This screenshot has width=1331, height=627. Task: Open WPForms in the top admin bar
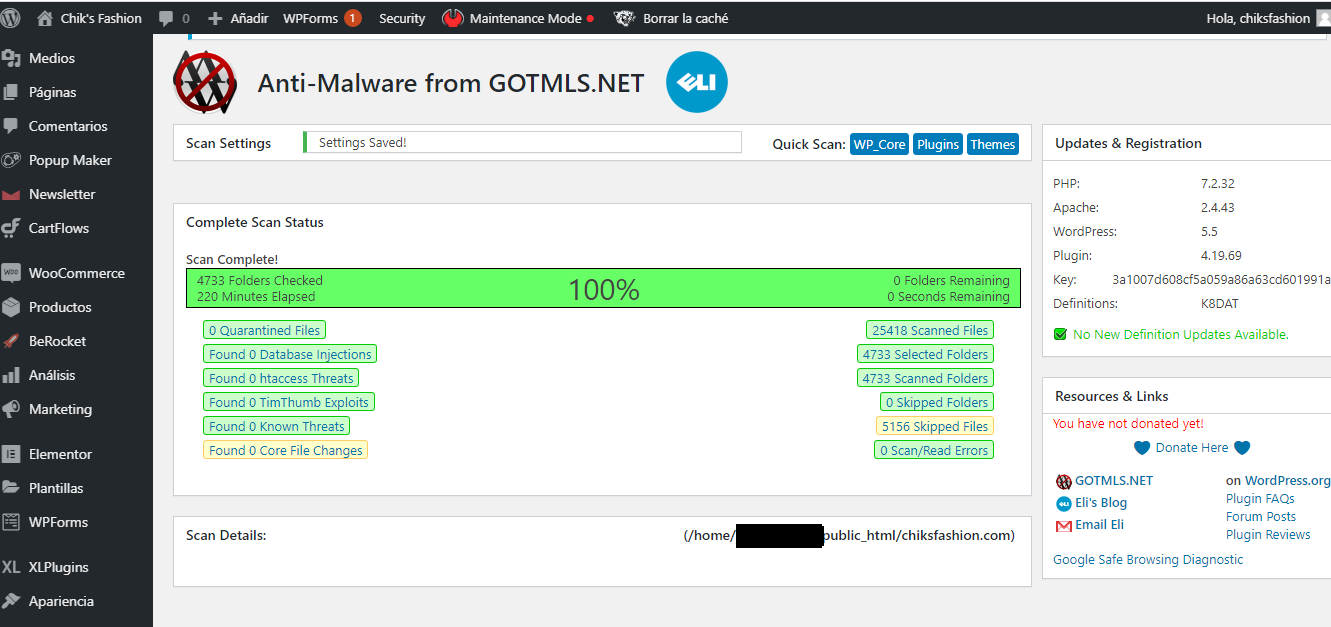tap(322, 18)
